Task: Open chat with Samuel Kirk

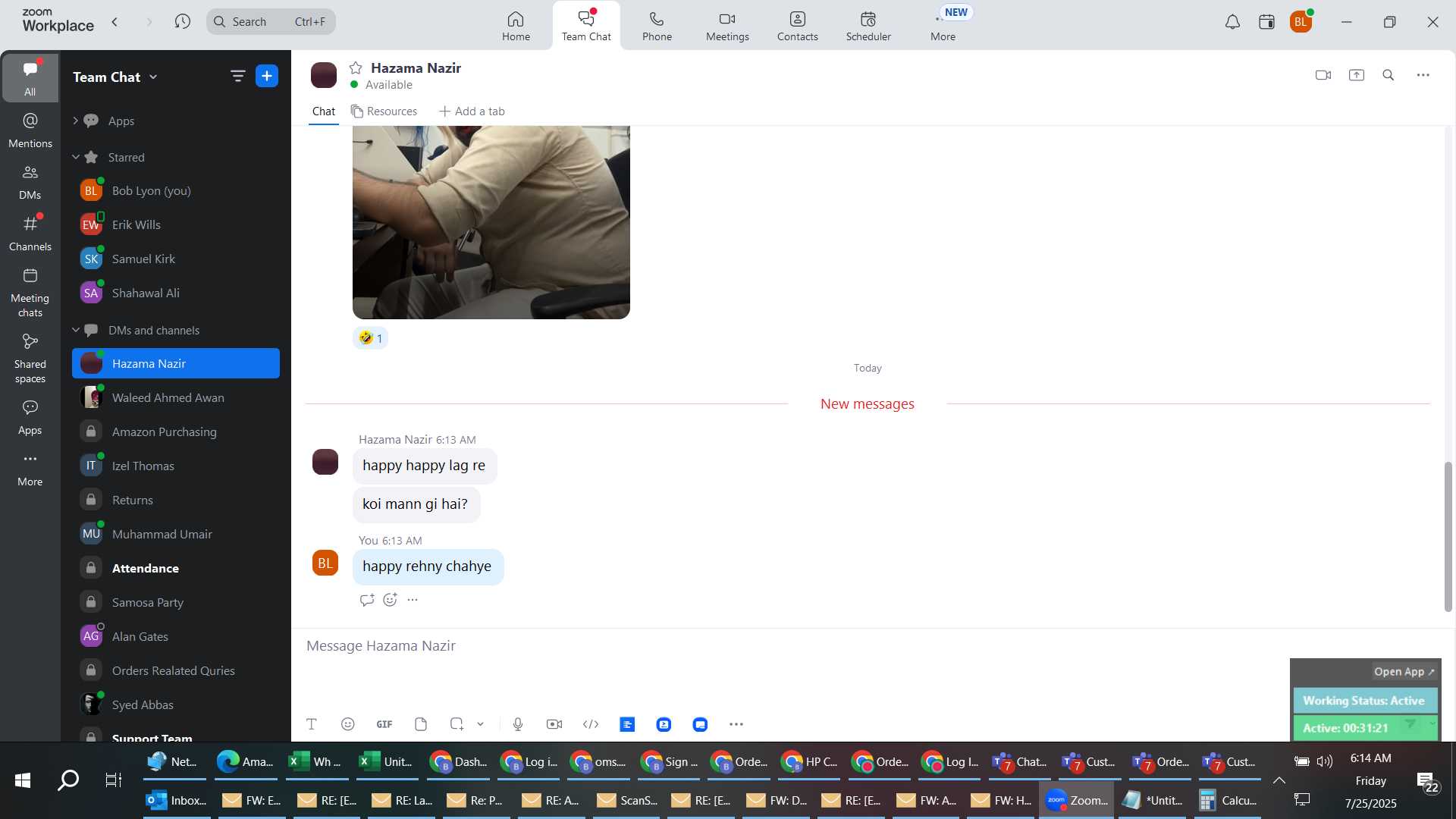Action: [x=176, y=259]
